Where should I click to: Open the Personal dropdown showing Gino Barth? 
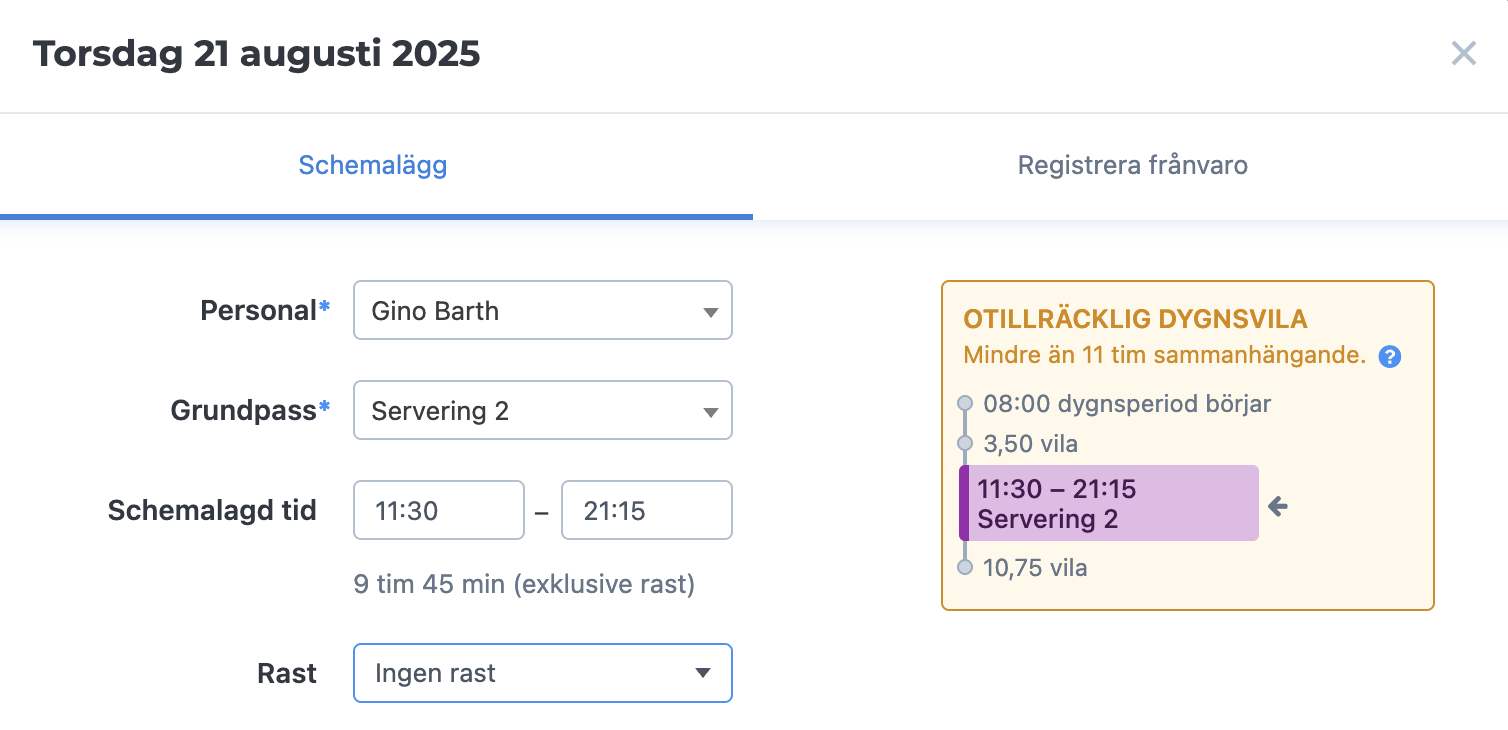pyautogui.click(x=543, y=310)
